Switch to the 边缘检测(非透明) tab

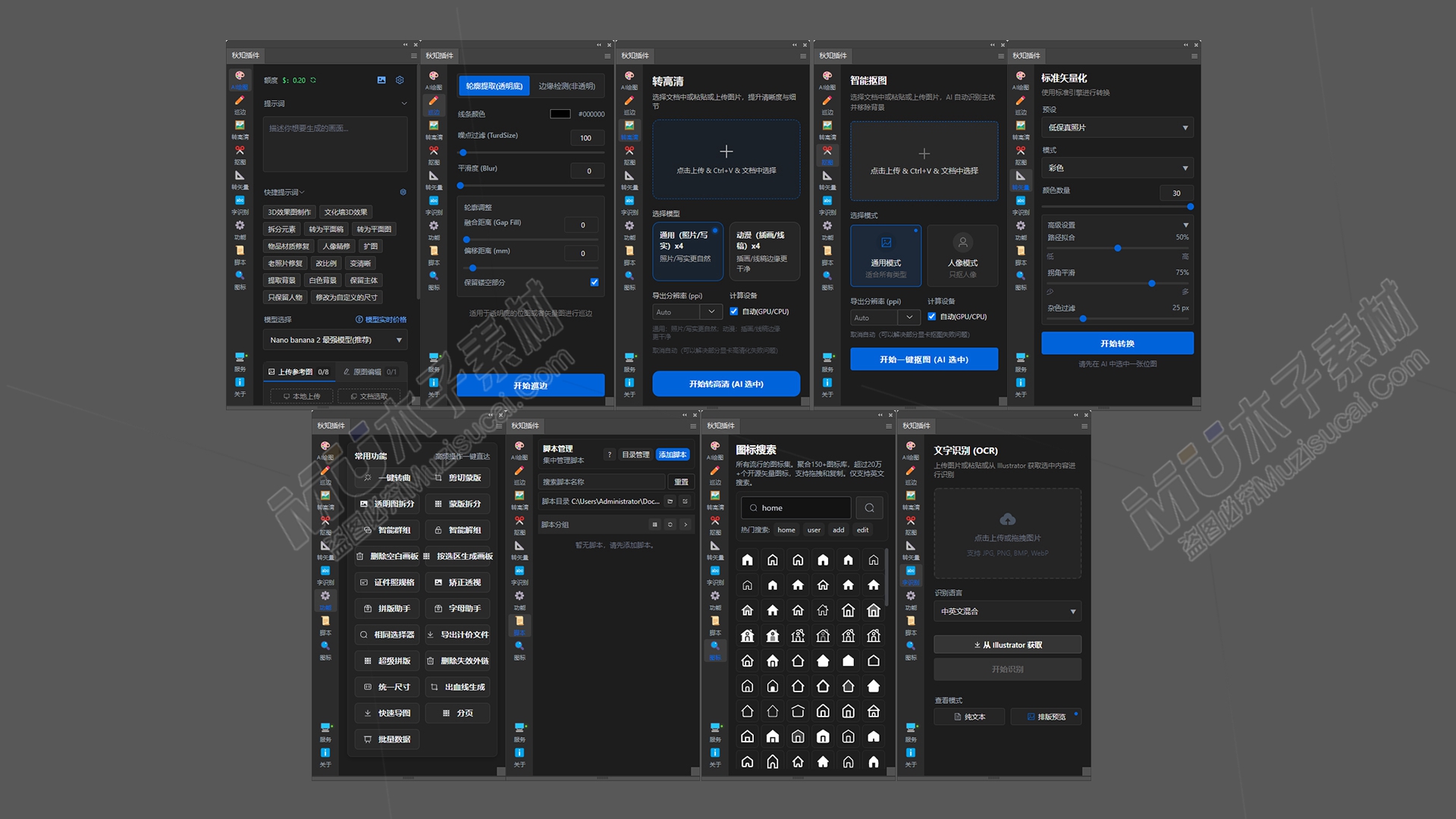(x=566, y=86)
